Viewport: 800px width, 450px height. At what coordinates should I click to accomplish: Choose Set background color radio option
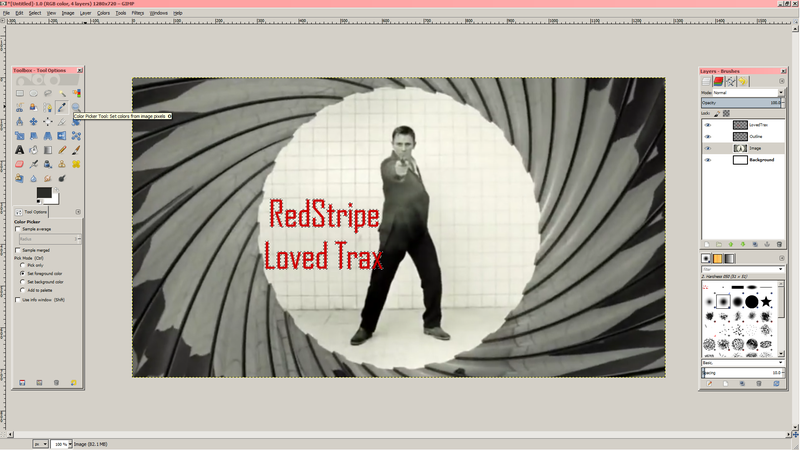pos(22,282)
